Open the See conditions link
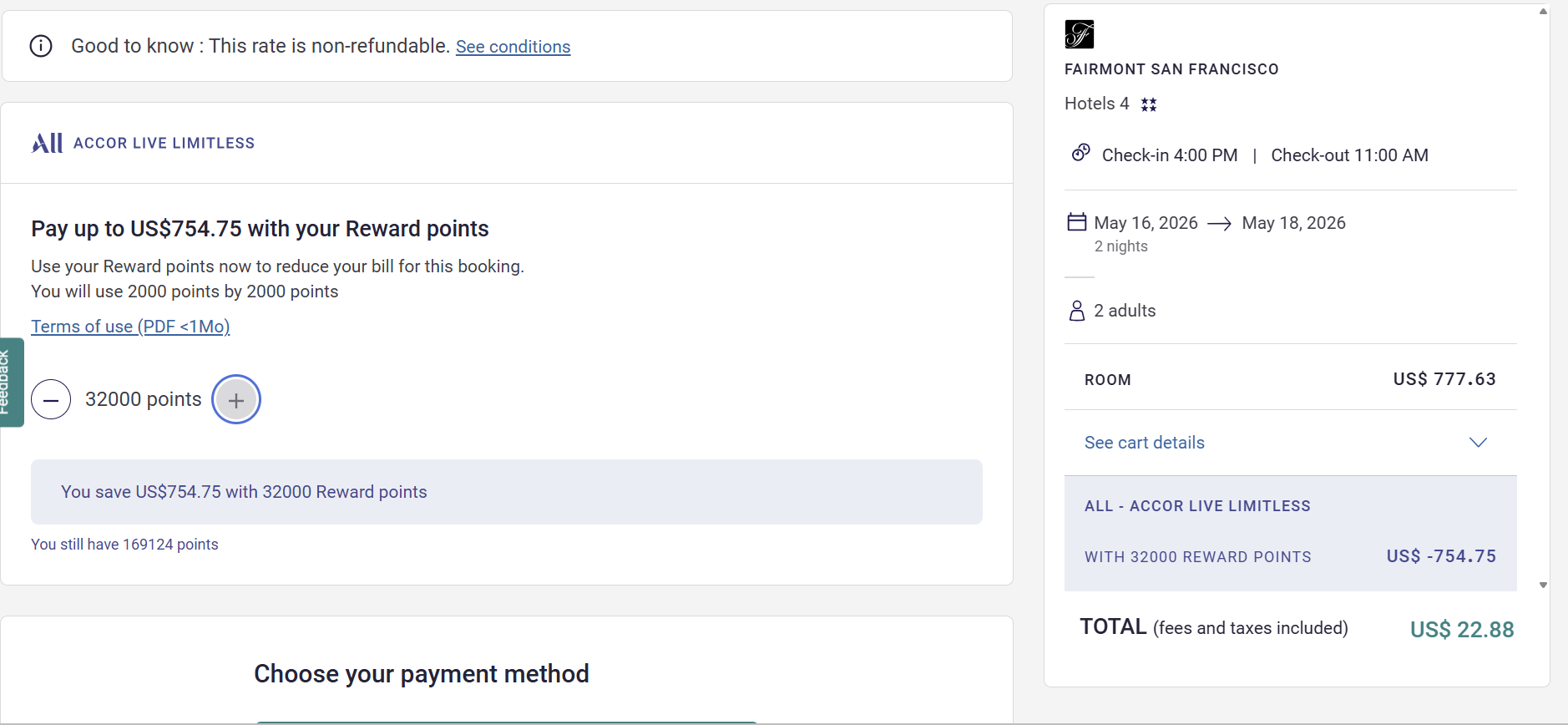 click(513, 47)
